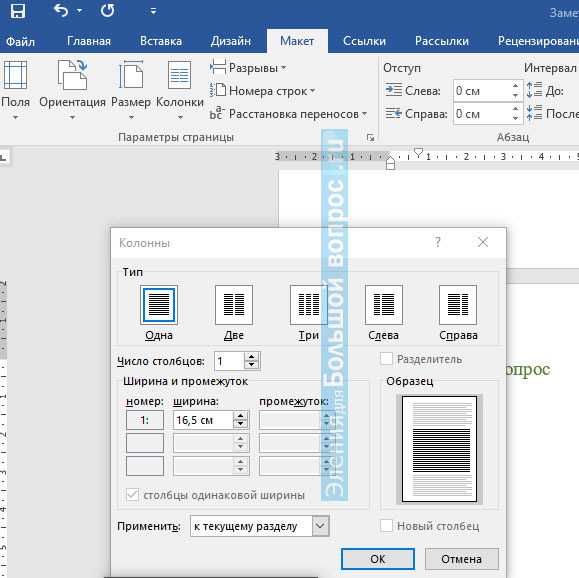Switch to the Ссылки ribbon tab

(364, 41)
